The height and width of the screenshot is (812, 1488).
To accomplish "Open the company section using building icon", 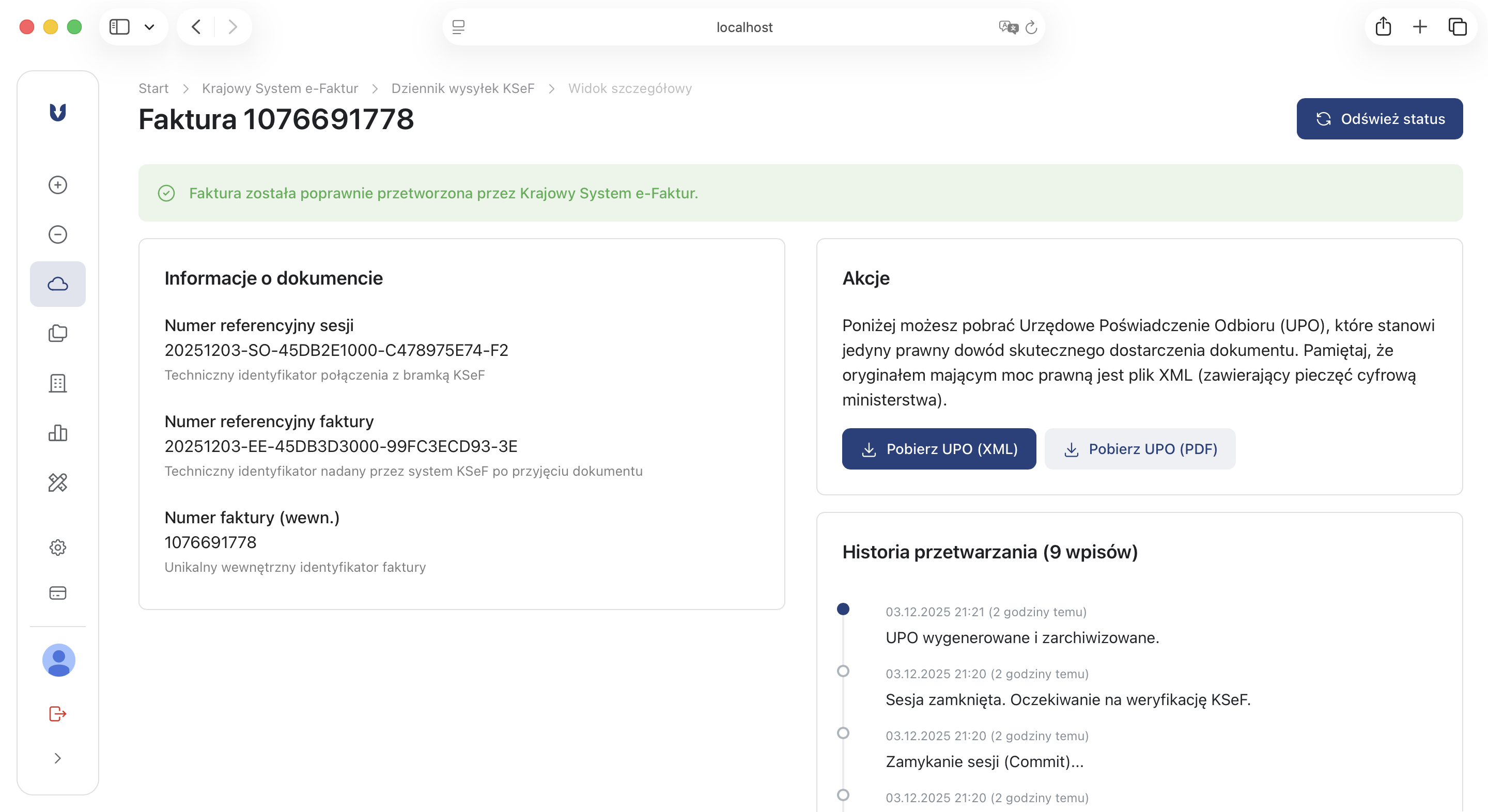I will pos(57,383).
